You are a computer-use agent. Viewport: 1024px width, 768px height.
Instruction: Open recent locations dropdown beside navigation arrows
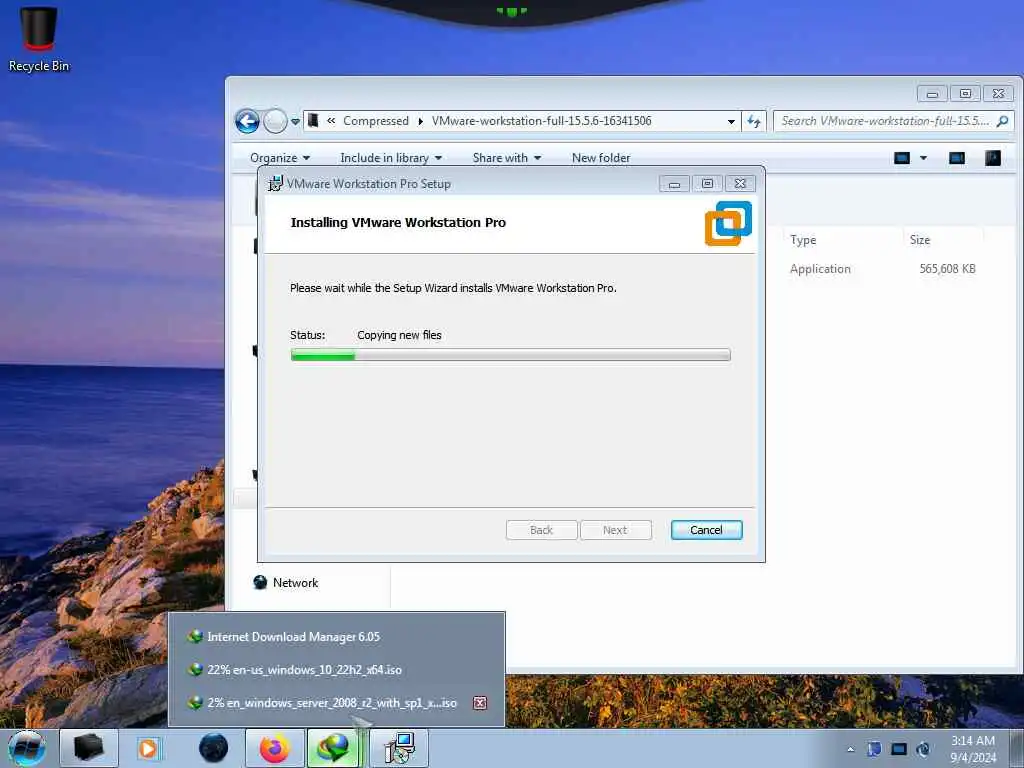pyautogui.click(x=295, y=121)
